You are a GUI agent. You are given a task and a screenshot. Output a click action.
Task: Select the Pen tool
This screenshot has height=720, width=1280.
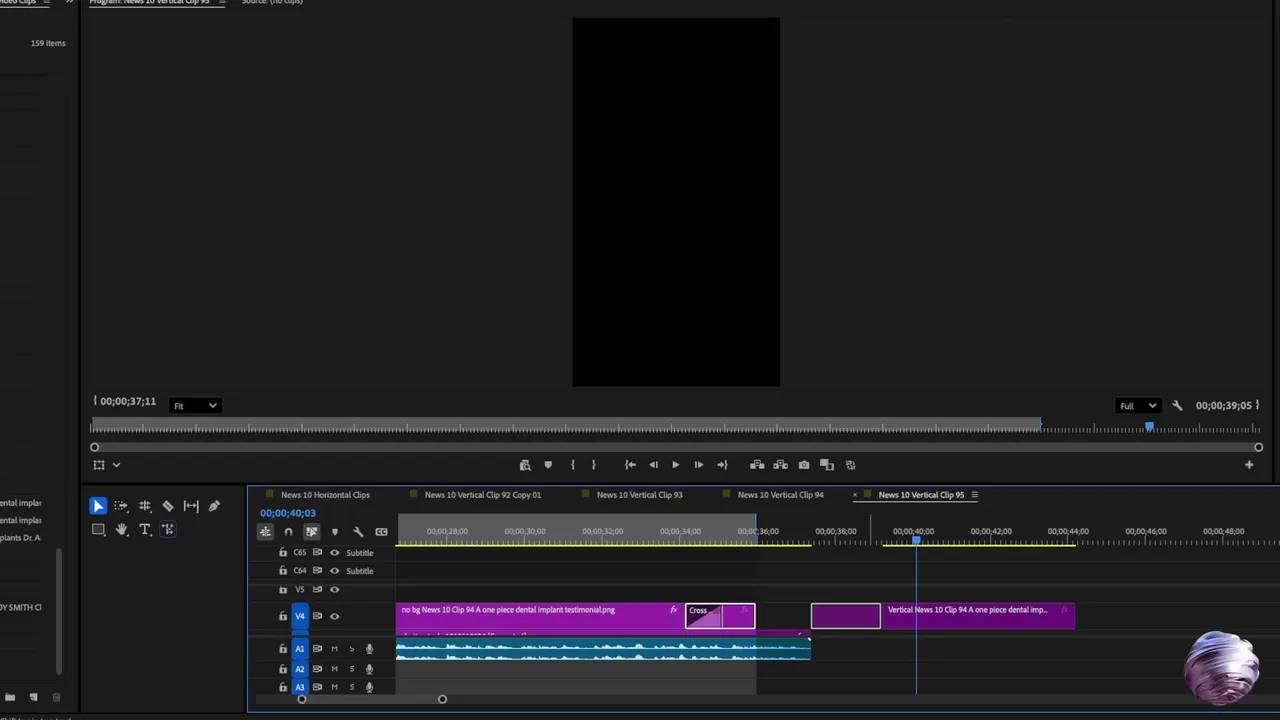[214, 506]
